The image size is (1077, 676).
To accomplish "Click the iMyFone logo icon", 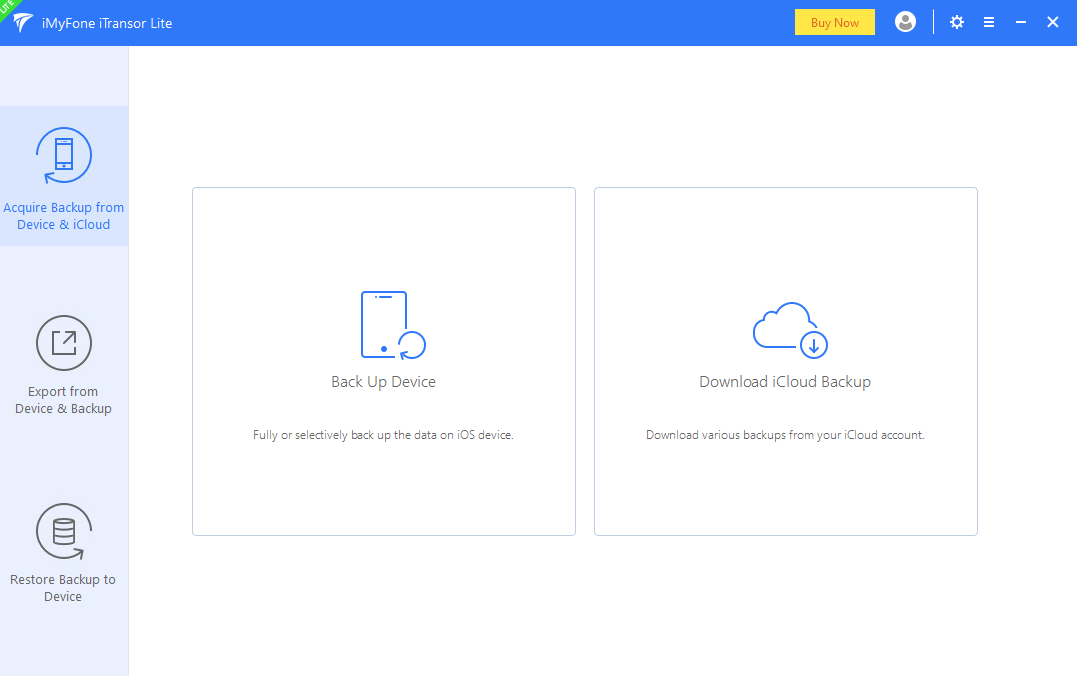I will tap(22, 22).
